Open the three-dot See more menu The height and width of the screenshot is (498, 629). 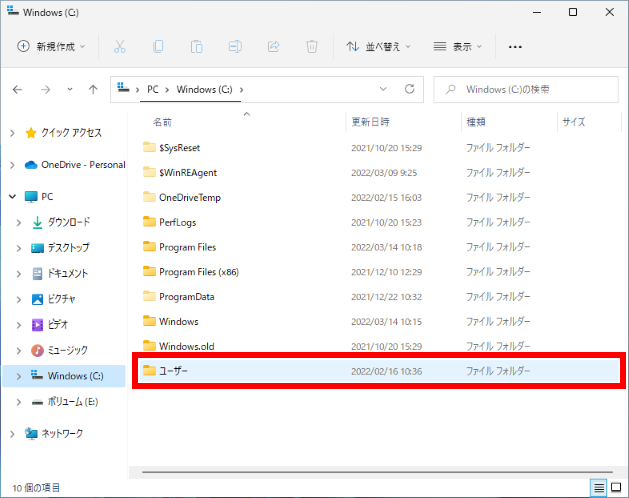click(x=515, y=47)
